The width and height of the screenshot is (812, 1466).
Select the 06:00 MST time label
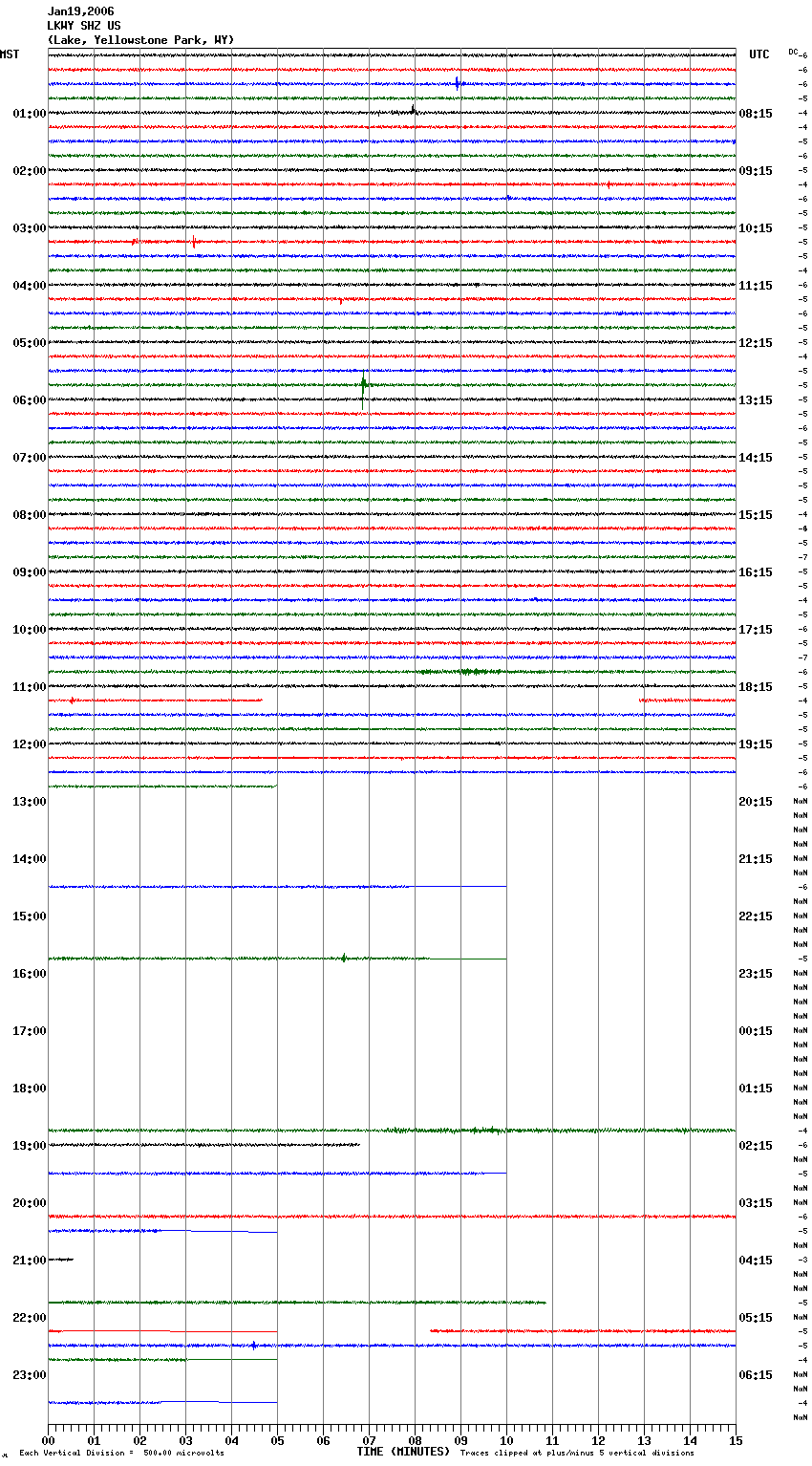tap(30, 400)
